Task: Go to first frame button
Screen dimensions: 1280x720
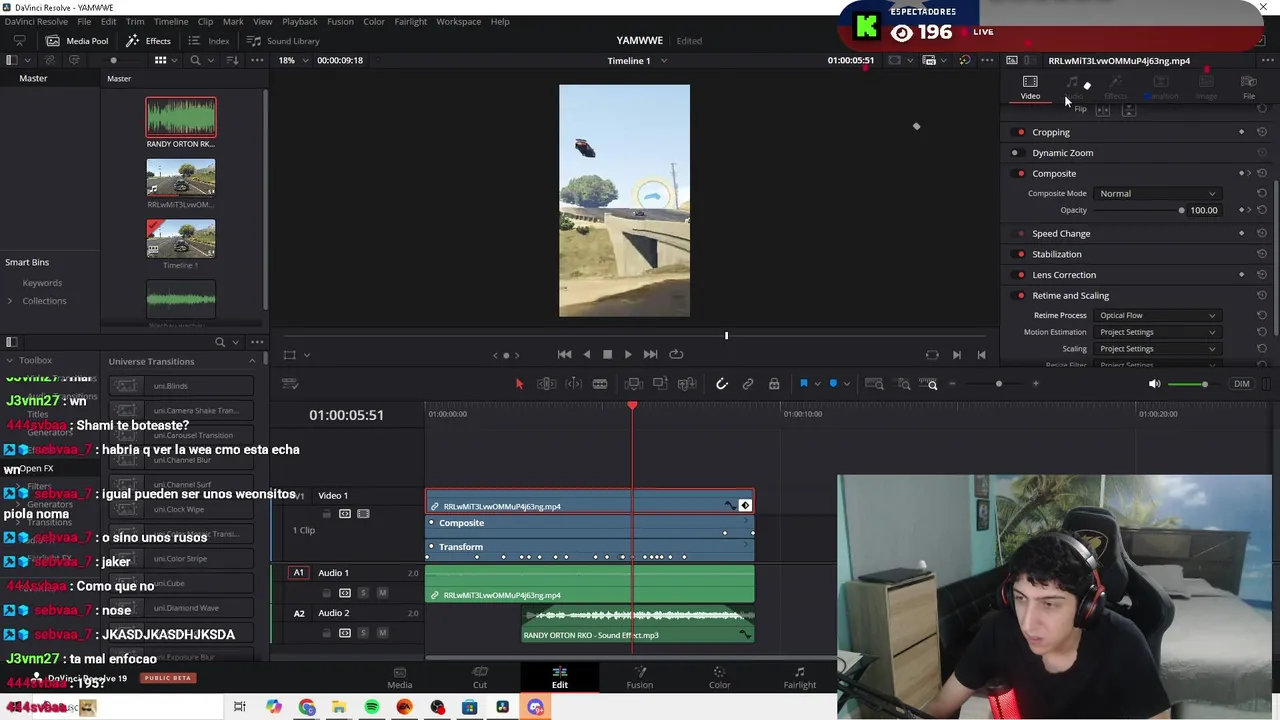Action: (x=564, y=354)
